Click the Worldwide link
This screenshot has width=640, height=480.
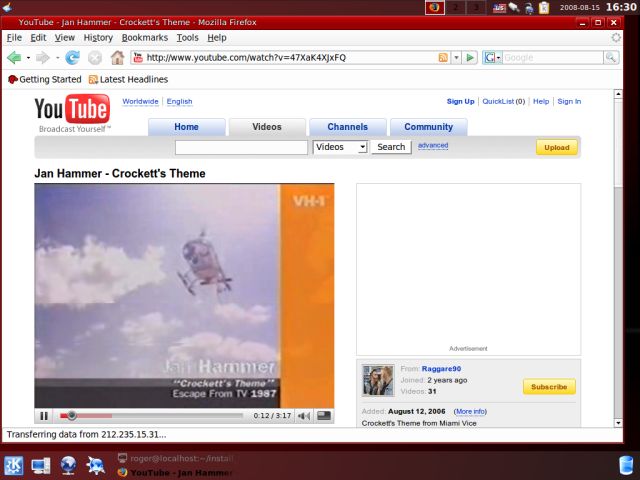coord(140,101)
